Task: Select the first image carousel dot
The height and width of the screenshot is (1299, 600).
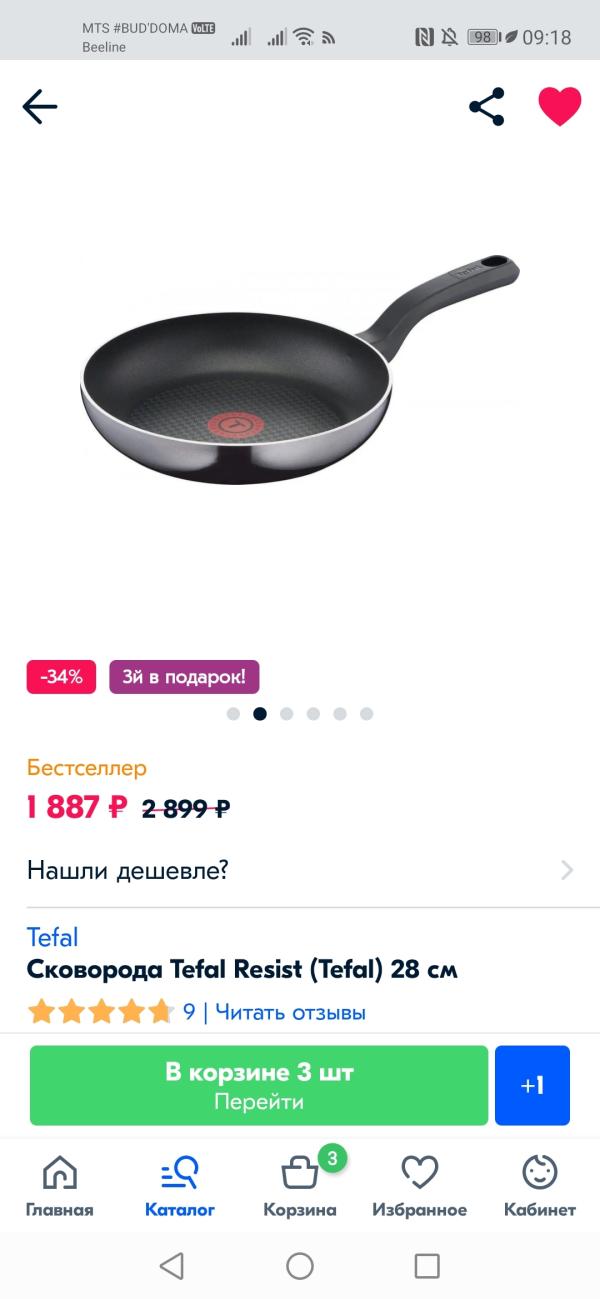Action: 233,714
